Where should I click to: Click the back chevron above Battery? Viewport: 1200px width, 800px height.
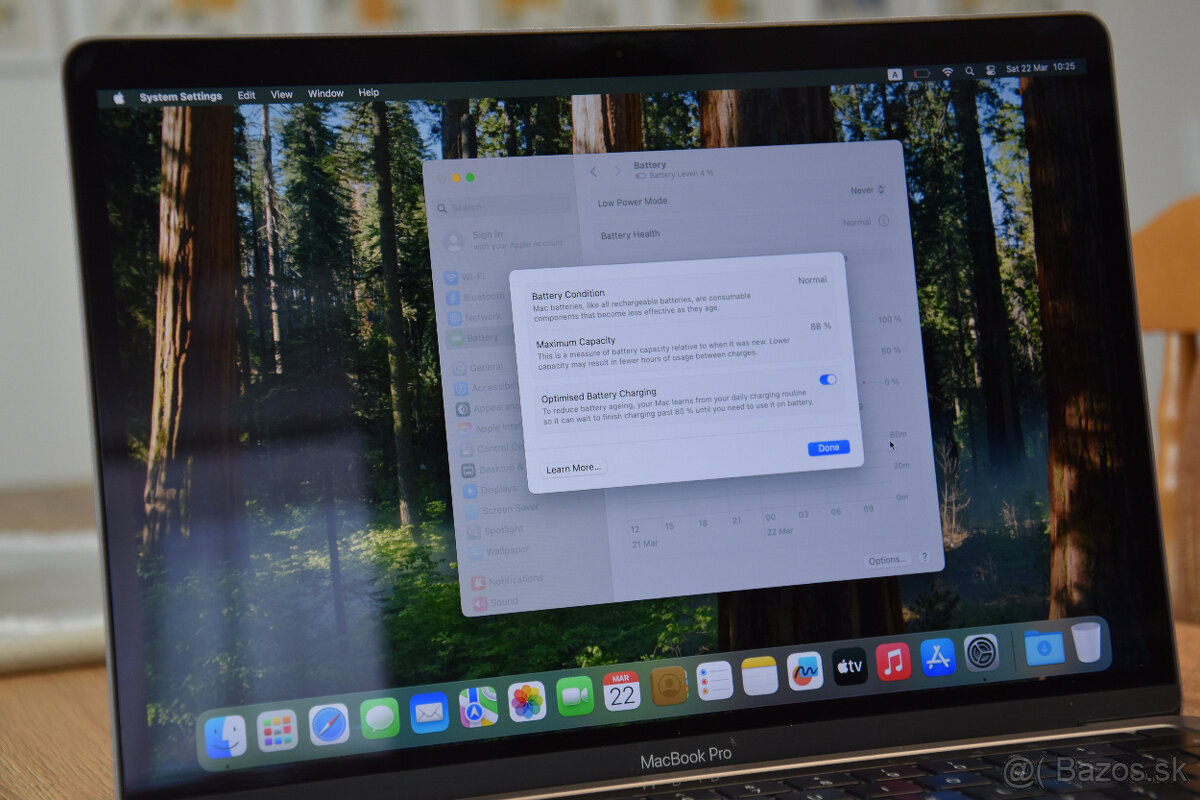[592, 172]
